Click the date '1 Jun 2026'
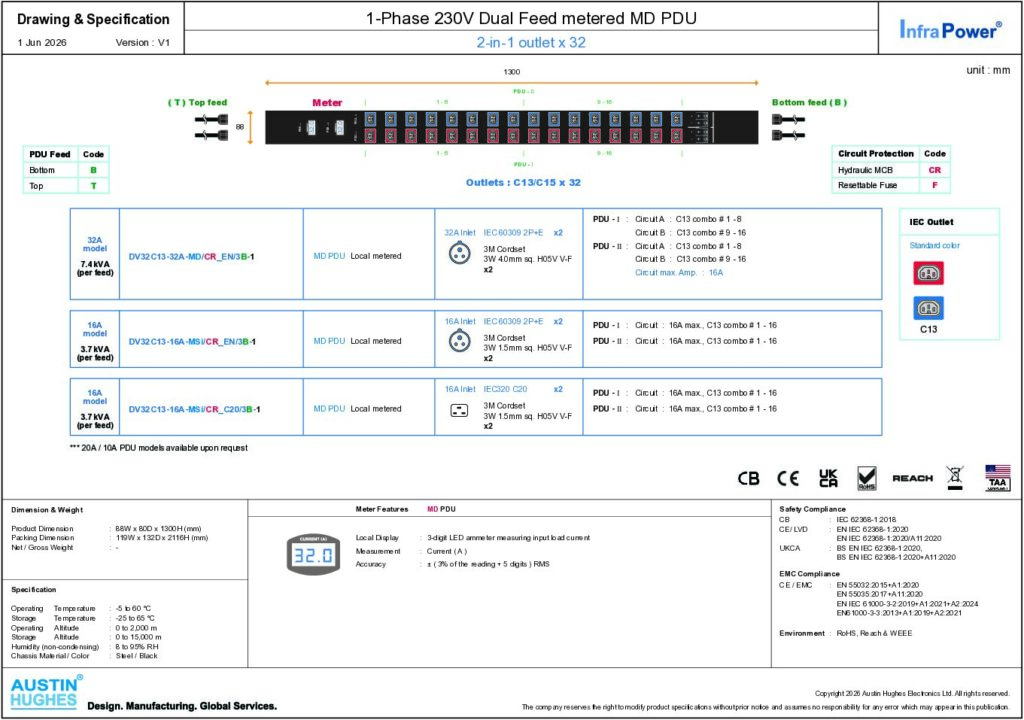The height and width of the screenshot is (720, 1024). [x=42, y=42]
